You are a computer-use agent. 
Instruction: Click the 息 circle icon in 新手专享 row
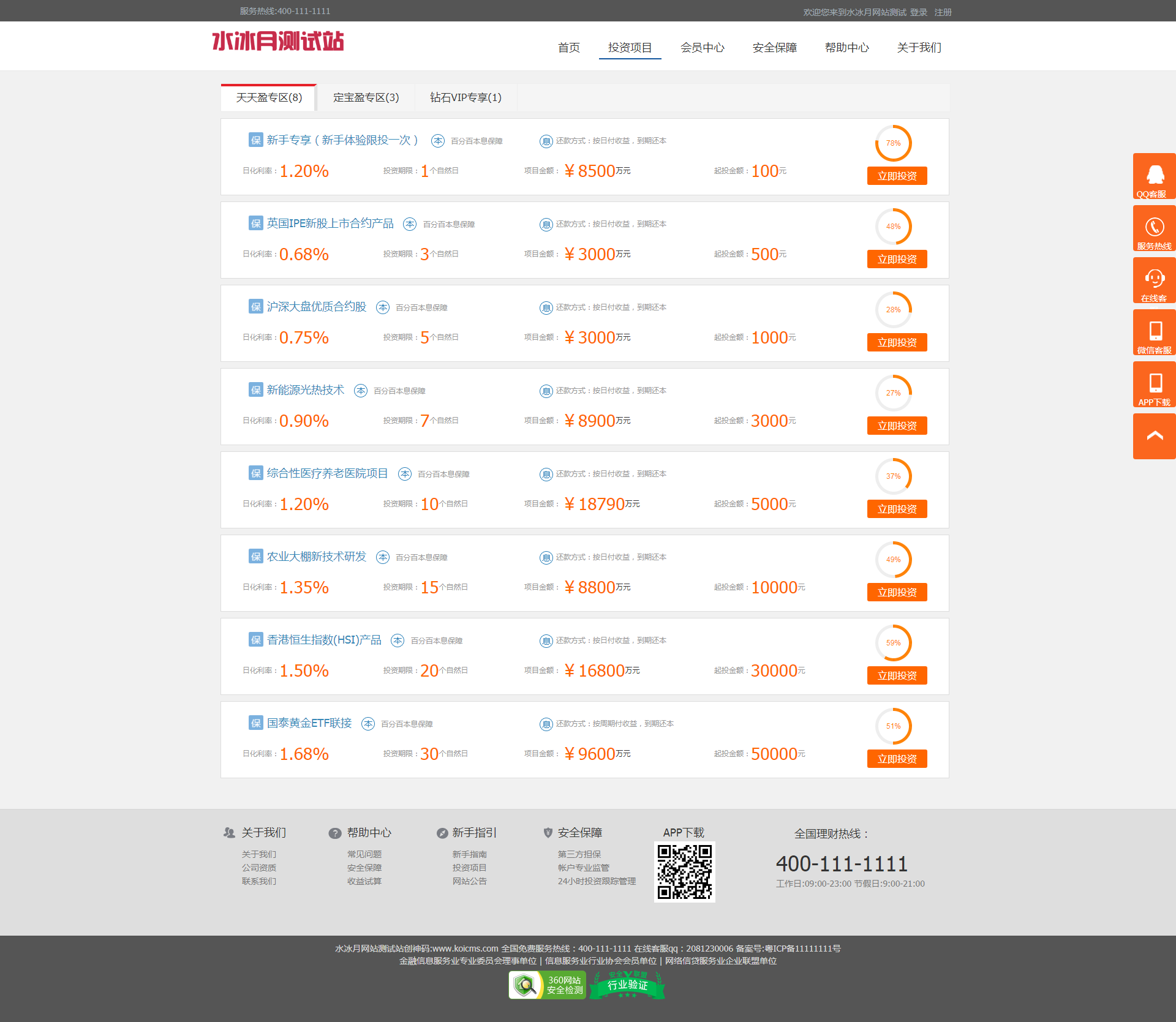(x=546, y=141)
